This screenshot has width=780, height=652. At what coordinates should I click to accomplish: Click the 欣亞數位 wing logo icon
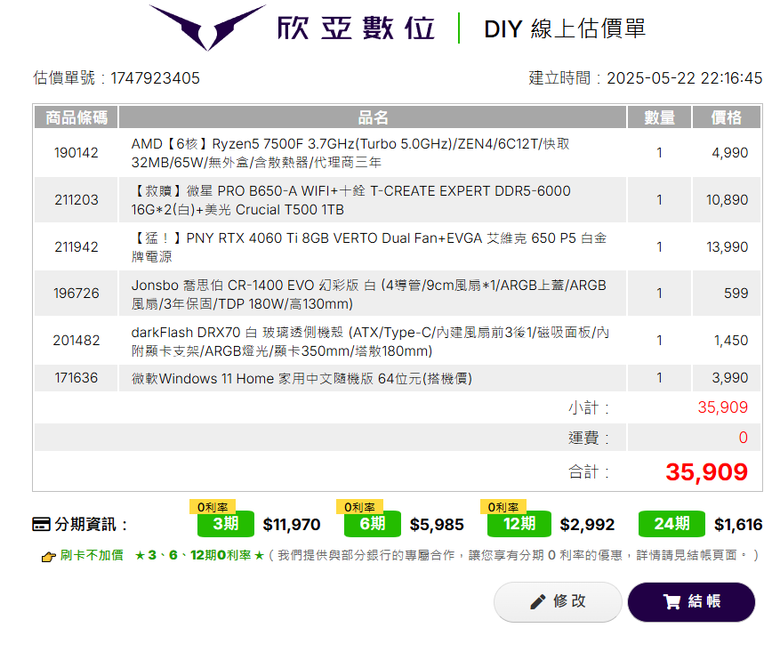[x=207, y=27]
